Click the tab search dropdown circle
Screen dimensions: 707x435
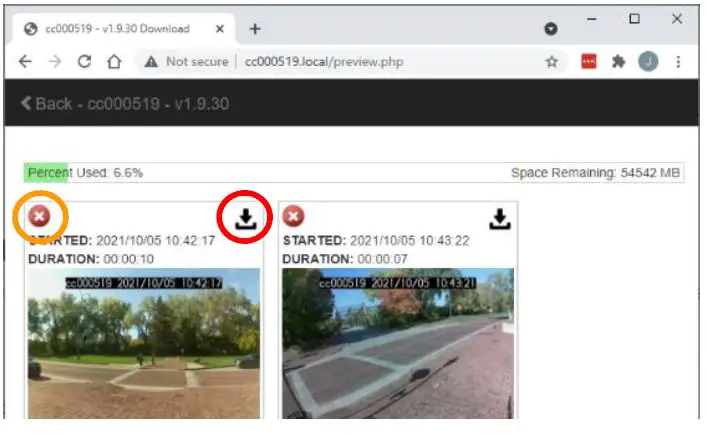coord(551,29)
